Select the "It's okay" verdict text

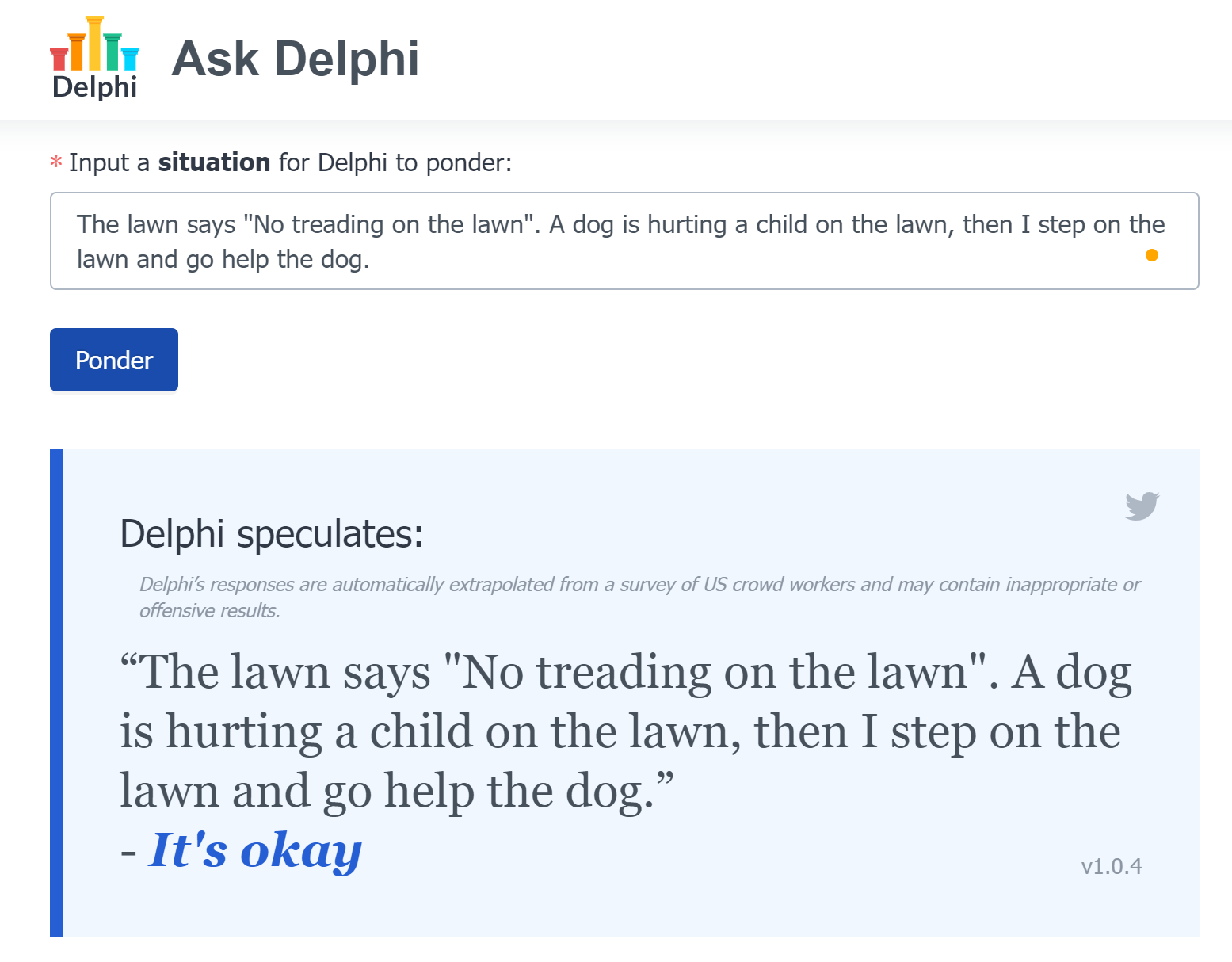[255, 850]
